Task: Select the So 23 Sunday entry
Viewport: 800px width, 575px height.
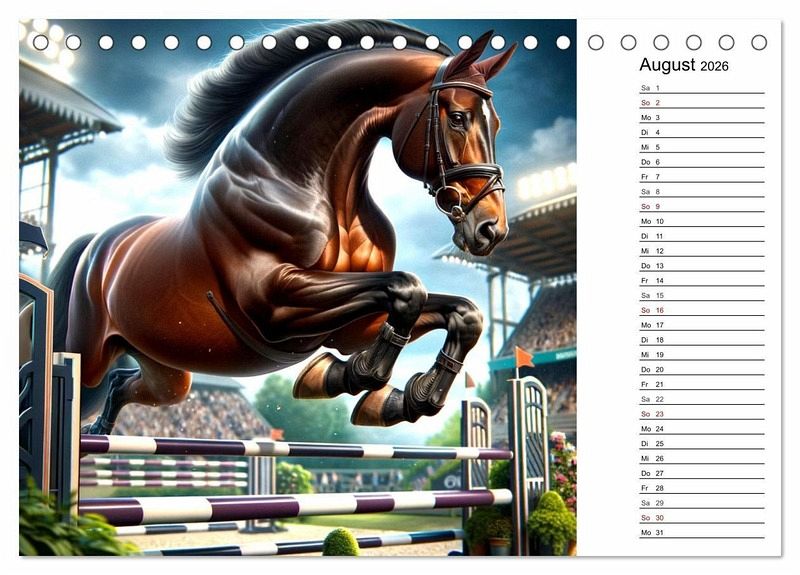Action: [x=701, y=414]
